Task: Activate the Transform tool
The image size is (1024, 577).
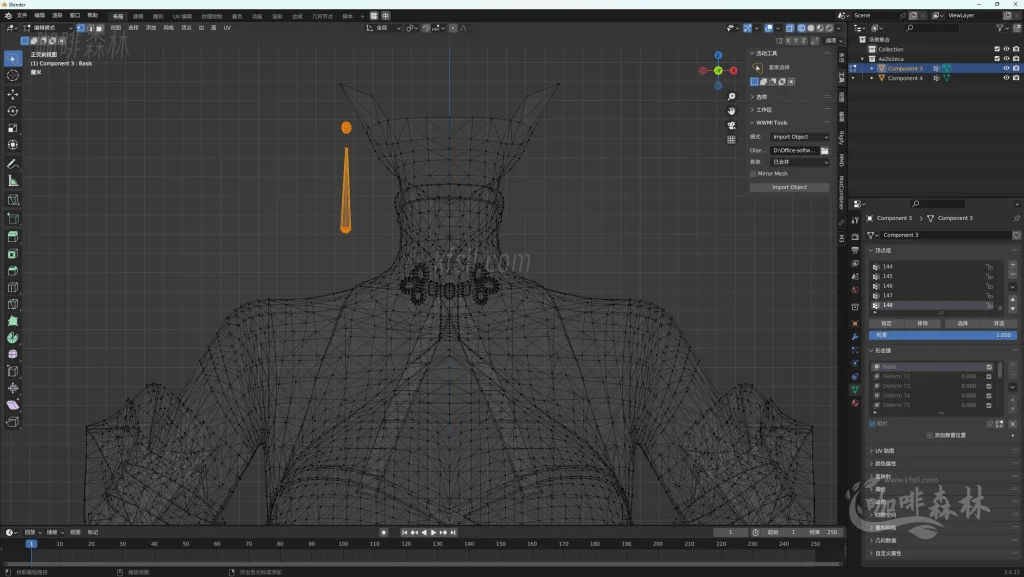Action: point(12,145)
